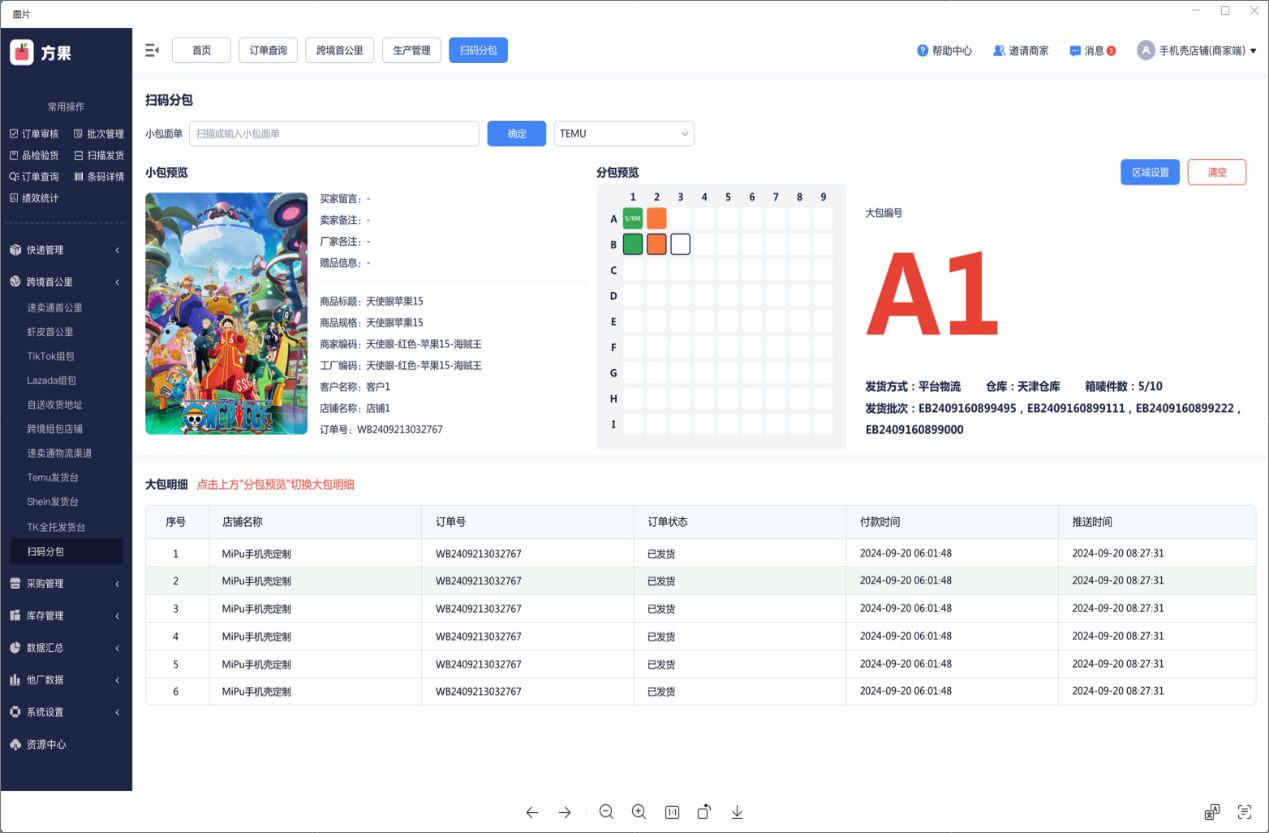Image resolution: width=1269 pixels, height=833 pixels.
Task: Zoom out the image viewer
Action: (606, 812)
